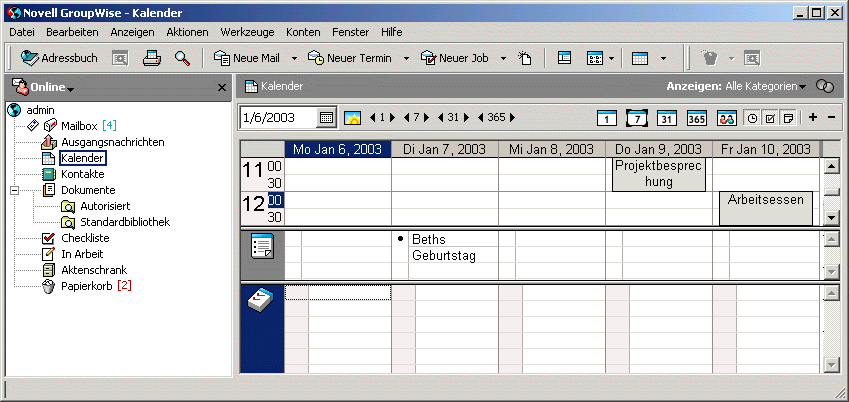Image resolution: width=849 pixels, height=402 pixels.
Task: Click the date field showing 1/6/2003
Action: [x=278, y=118]
